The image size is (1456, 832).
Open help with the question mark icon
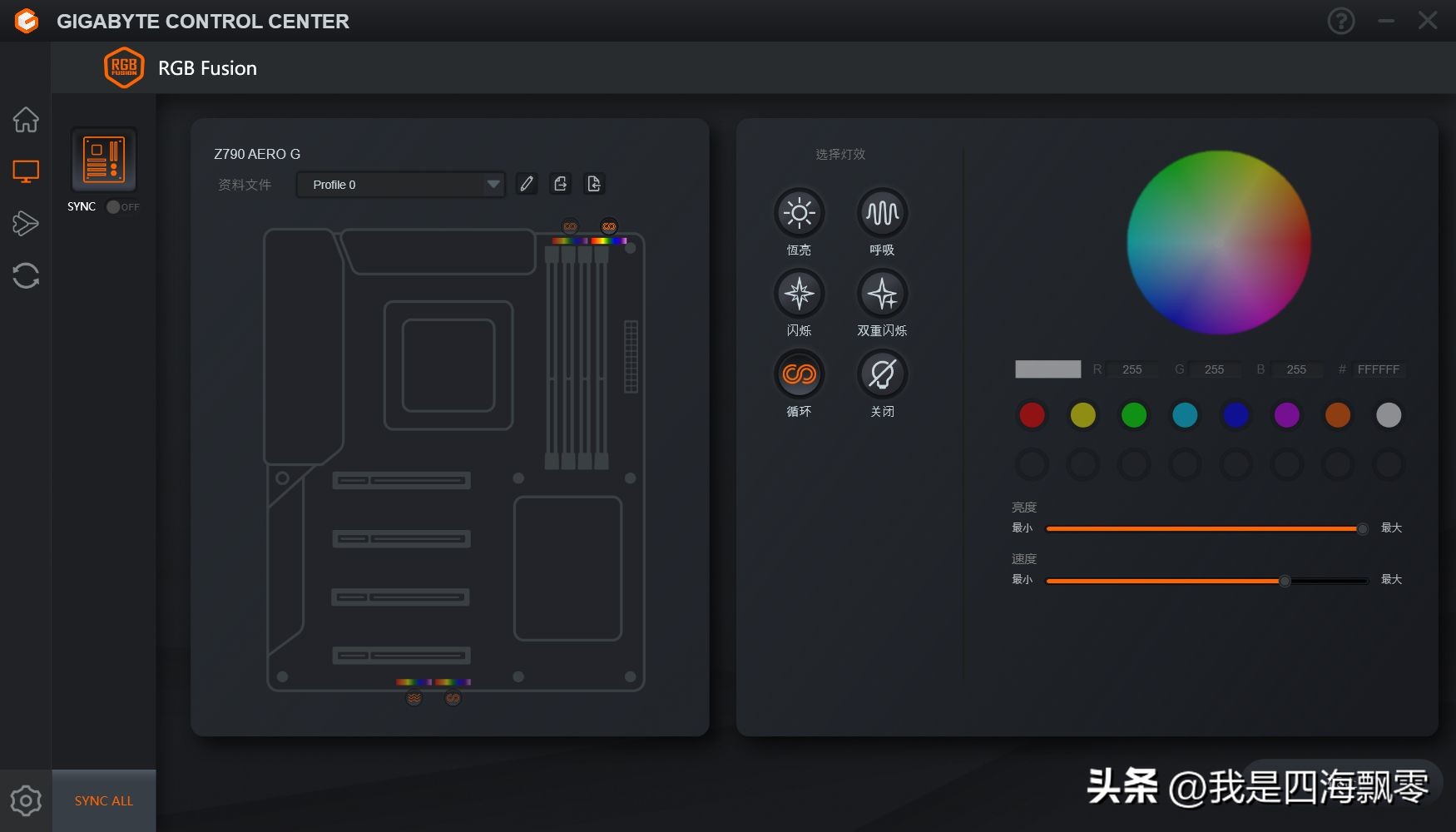click(1341, 20)
